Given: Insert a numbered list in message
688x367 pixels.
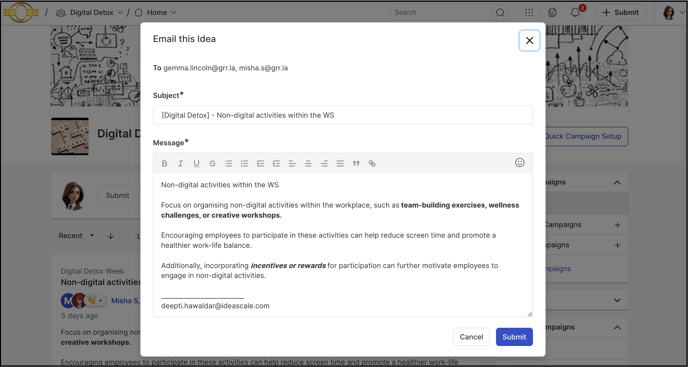Looking at the screenshot, I should pos(244,163).
